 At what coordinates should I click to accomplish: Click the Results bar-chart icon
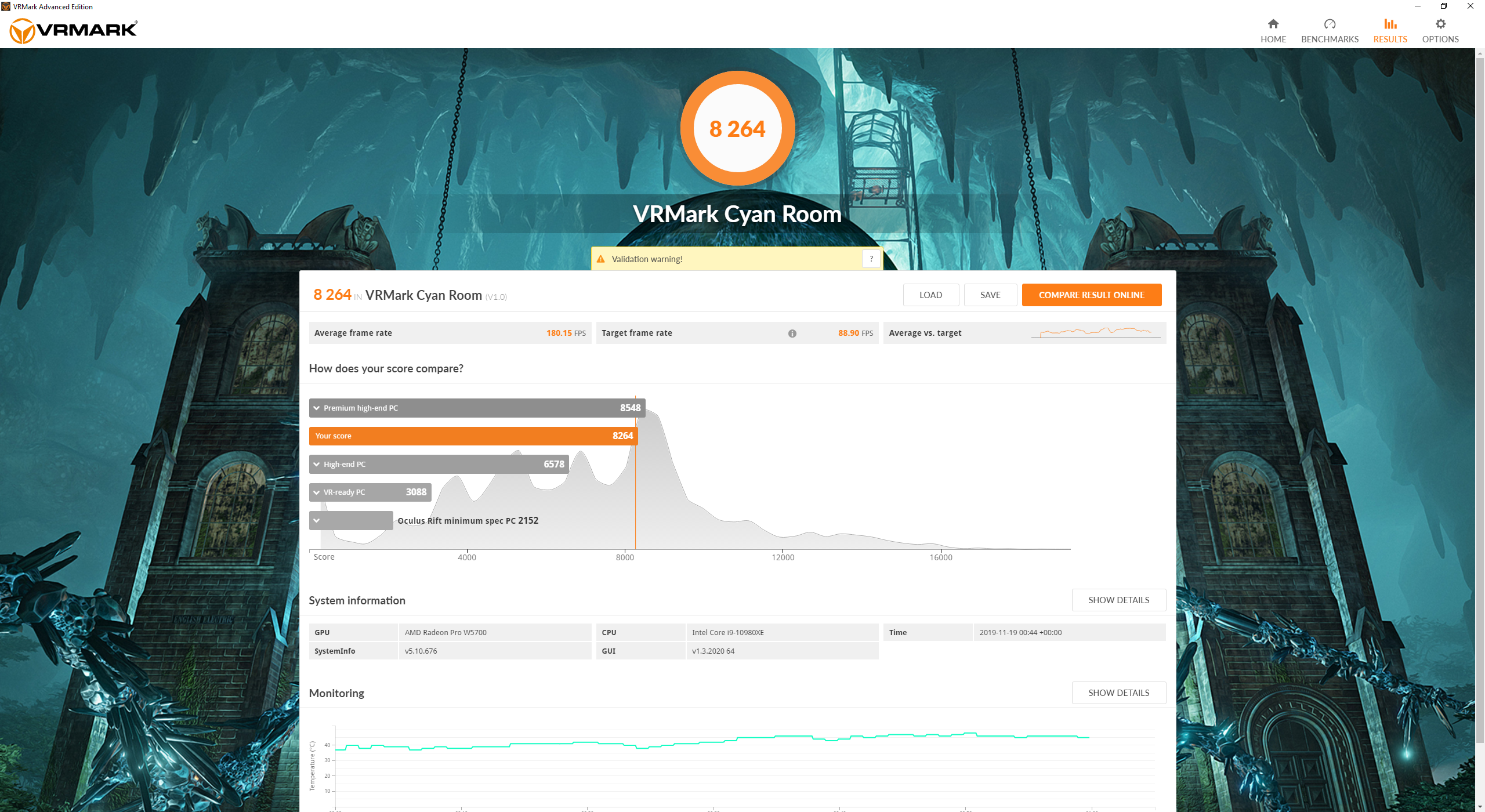tap(1390, 24)
